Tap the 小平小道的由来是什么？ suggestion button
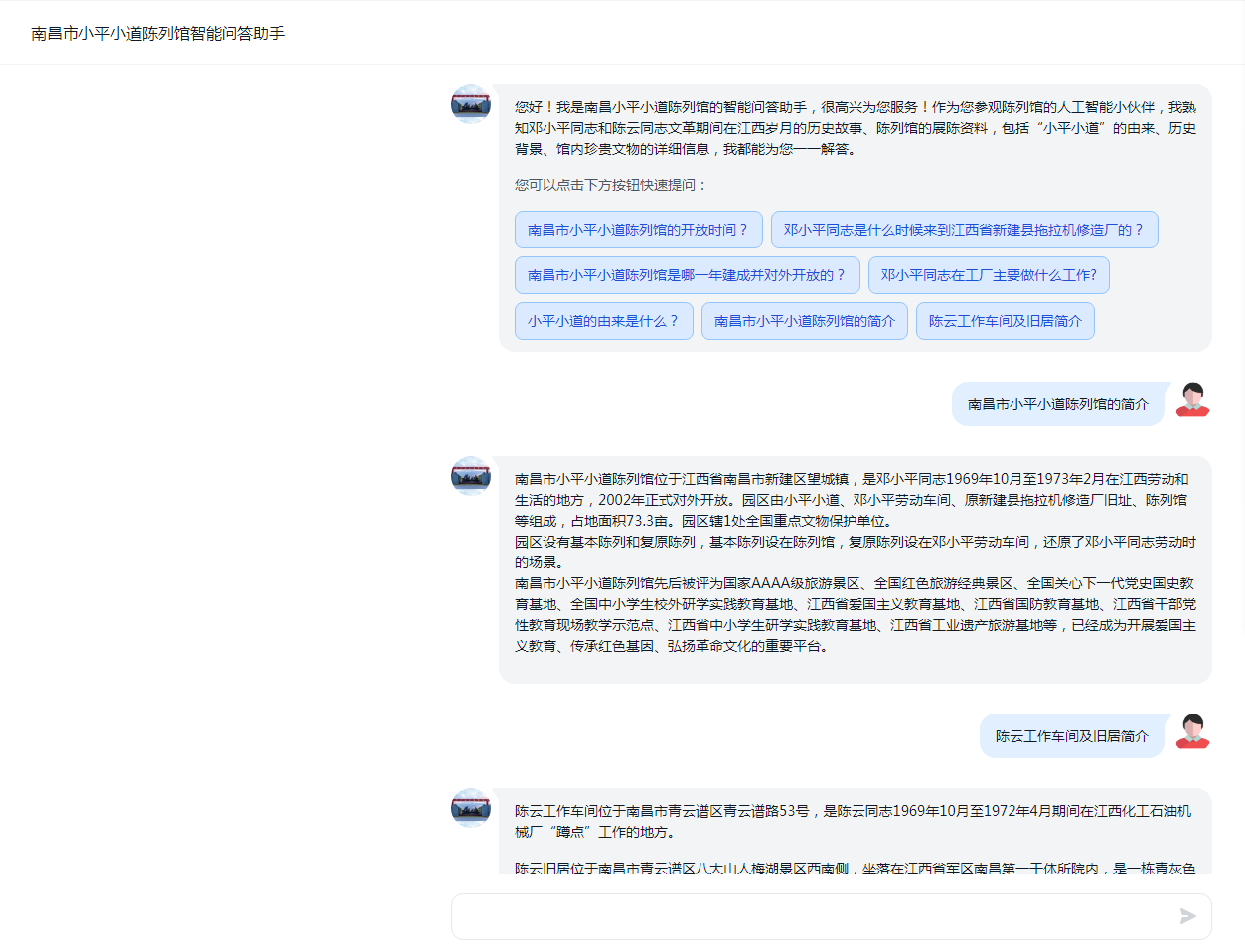 click(603, 321)
